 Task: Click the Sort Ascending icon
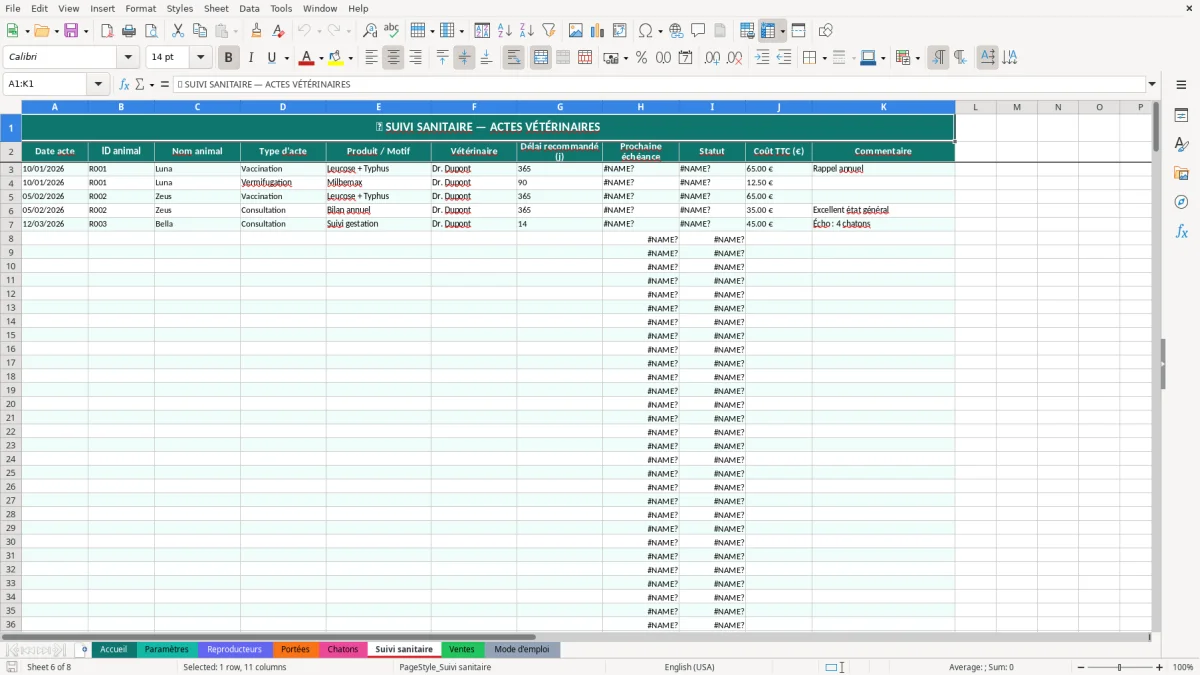click(505, 31)
